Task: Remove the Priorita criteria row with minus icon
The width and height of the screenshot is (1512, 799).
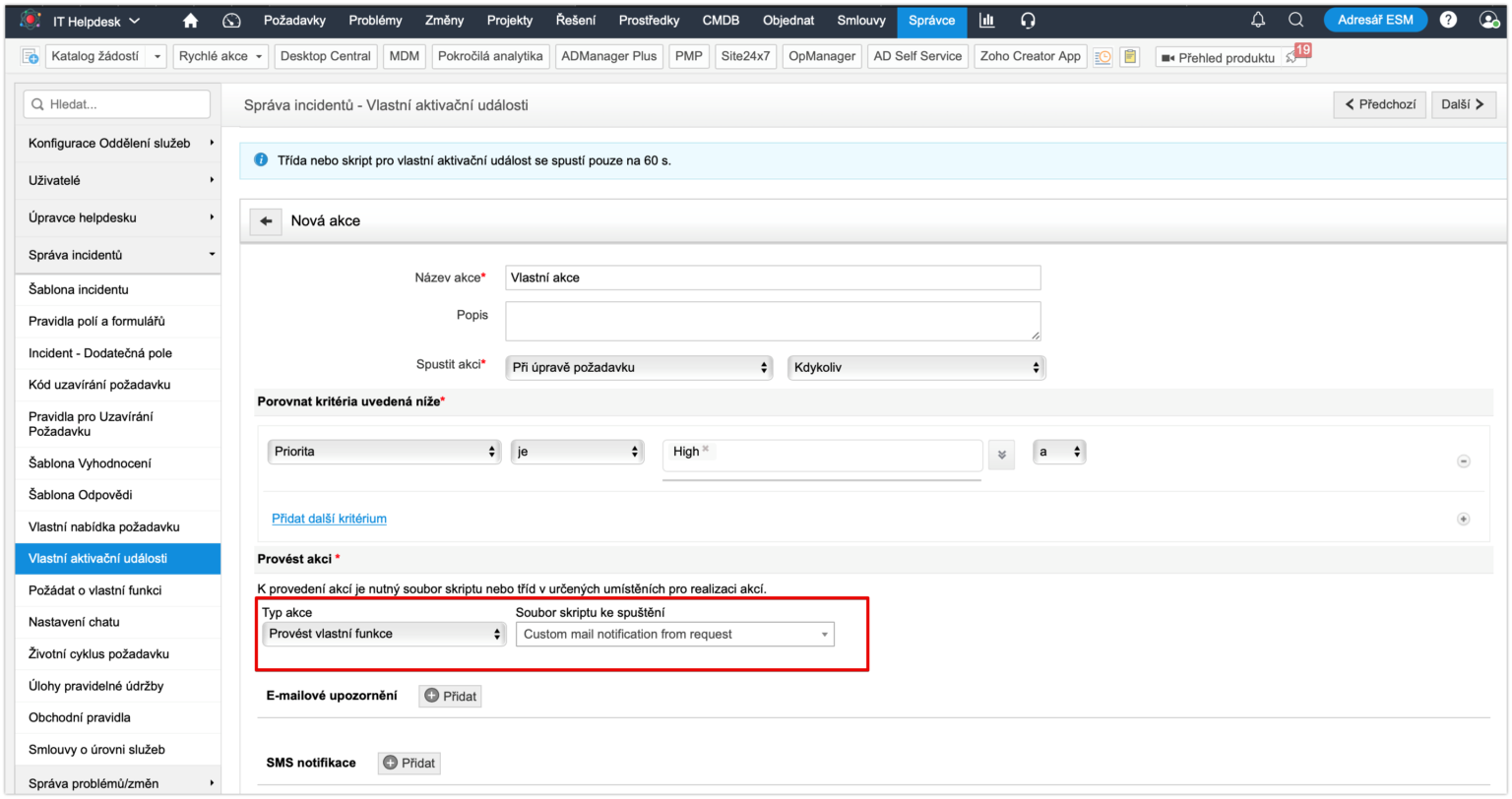Action: pos(1463,461)
